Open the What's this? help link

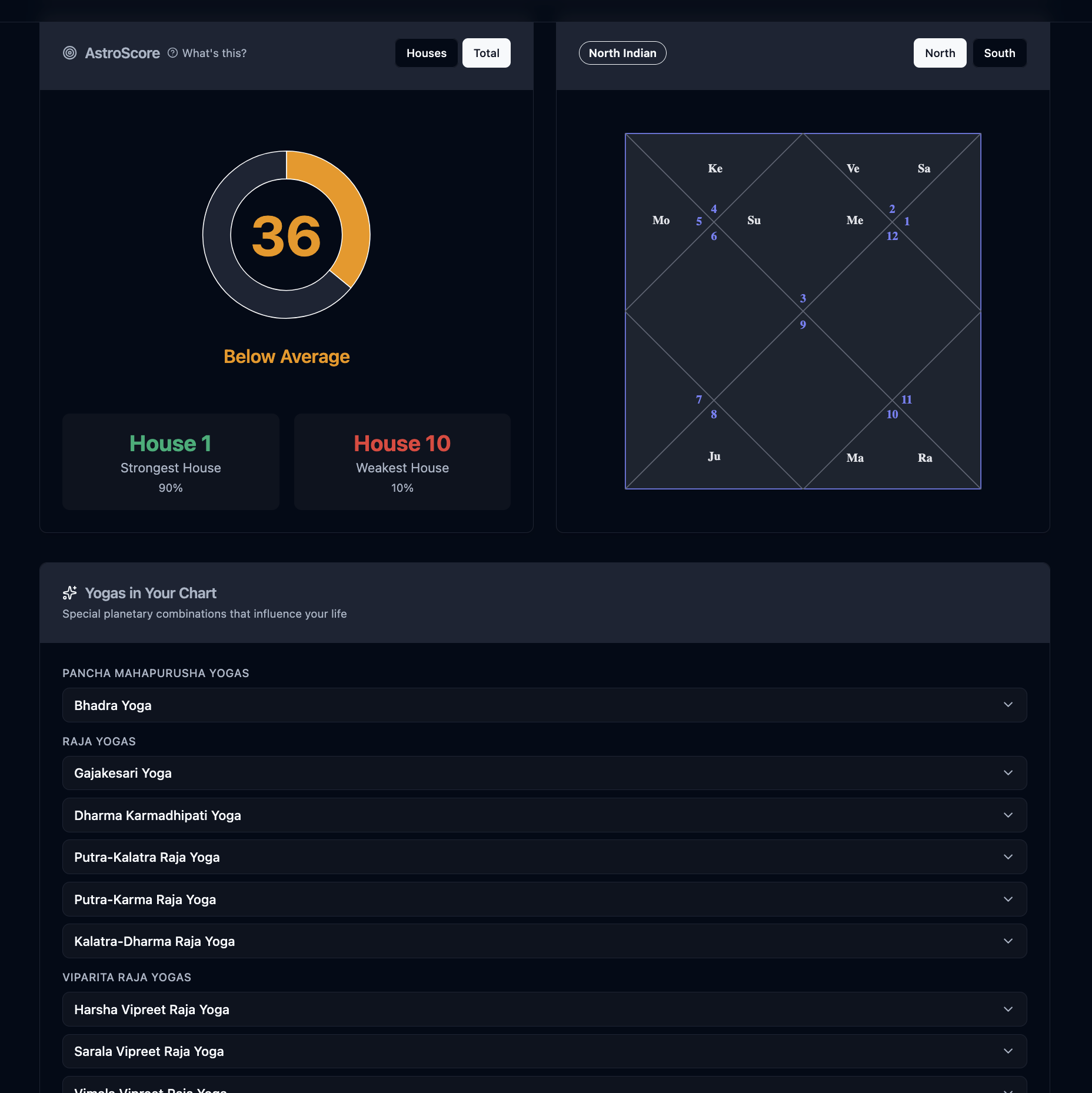click(x=214, y=53)
